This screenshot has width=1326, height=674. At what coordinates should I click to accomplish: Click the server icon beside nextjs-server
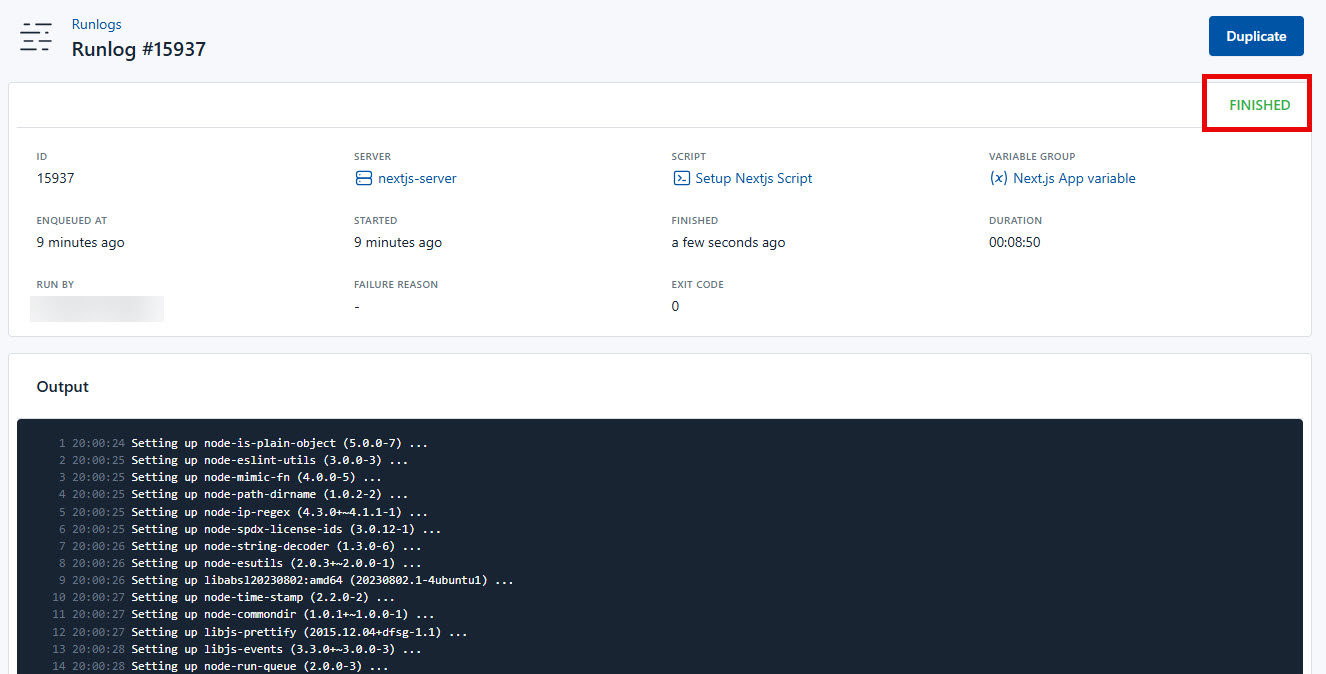coord(363,178)
